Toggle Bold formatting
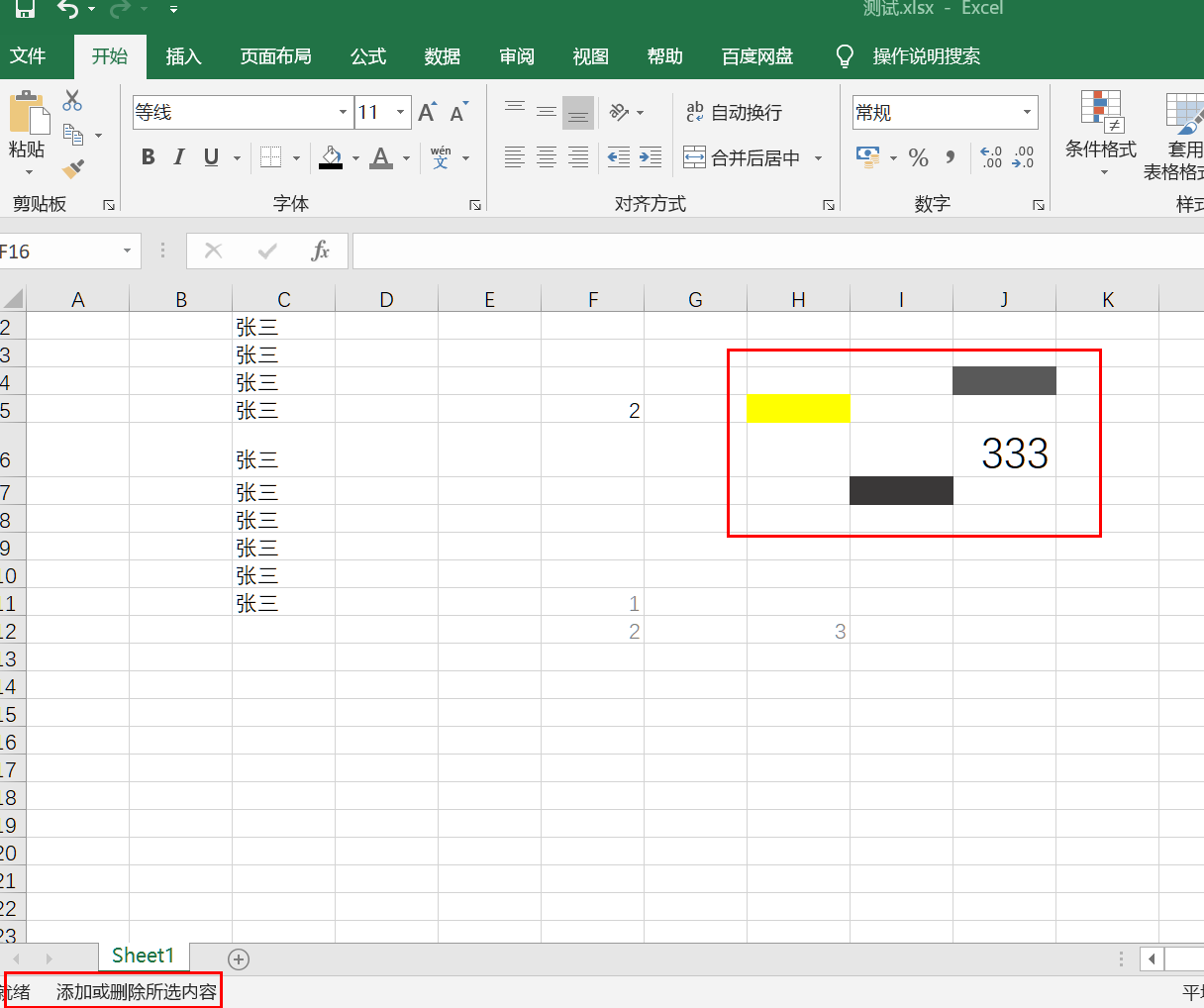The height and width of the screenshot is (1008, 1204). tap(149, 157)
